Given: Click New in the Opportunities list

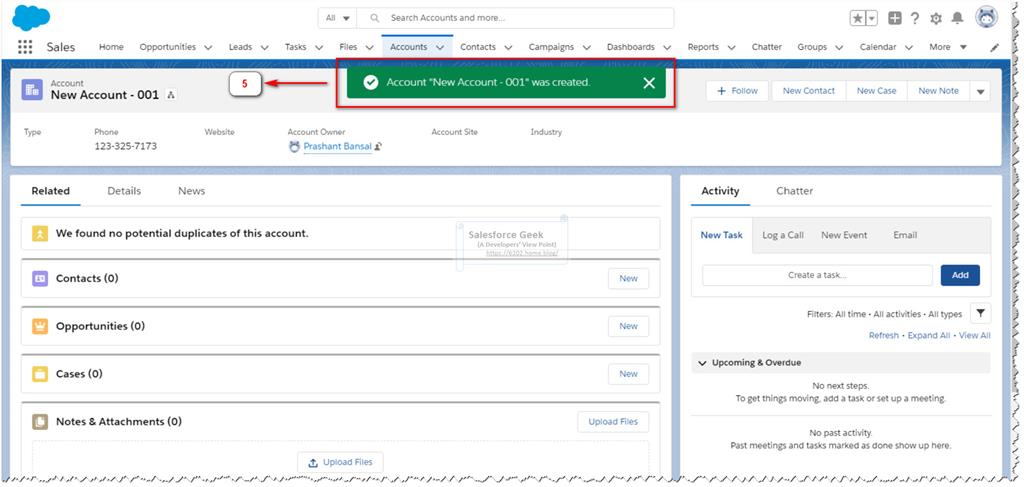Looking at the screenshot, I should pyautogui.click(x=628, y=326).
